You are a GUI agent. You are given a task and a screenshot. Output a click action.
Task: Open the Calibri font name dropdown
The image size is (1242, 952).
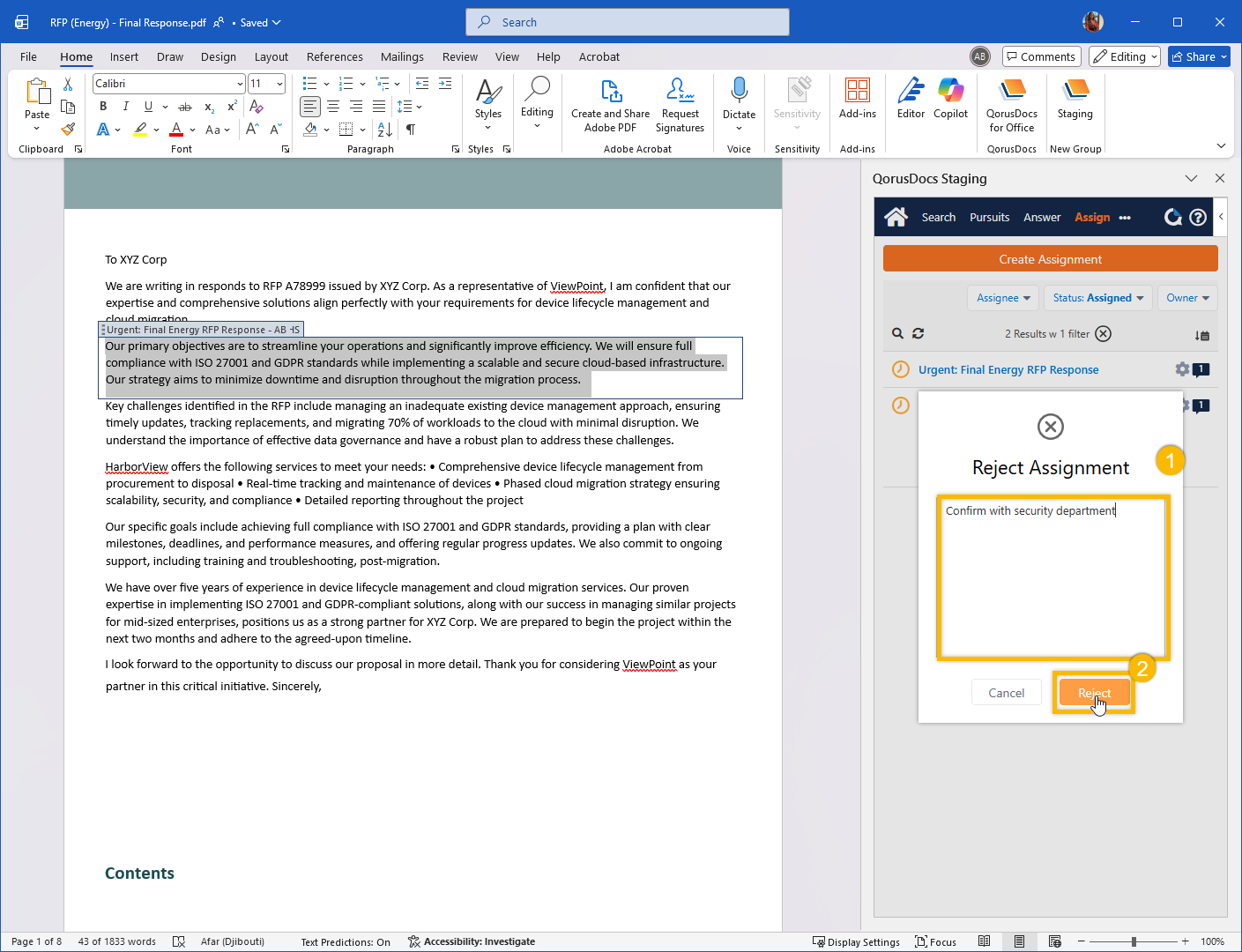coord(240,84)
